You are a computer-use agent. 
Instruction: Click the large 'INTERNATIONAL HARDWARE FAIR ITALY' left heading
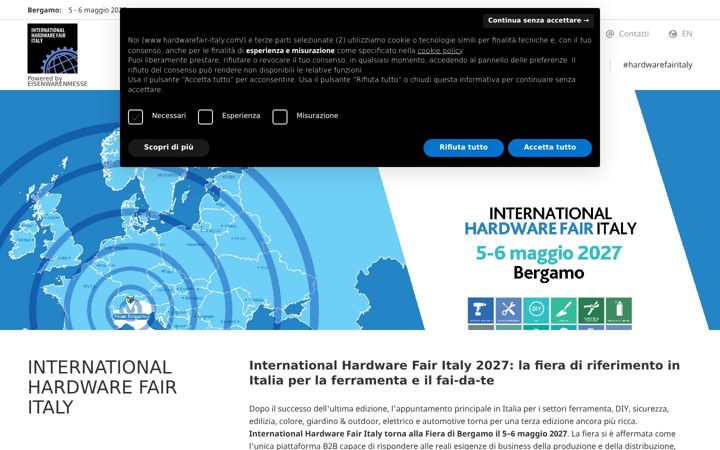[x=102, y=387]
